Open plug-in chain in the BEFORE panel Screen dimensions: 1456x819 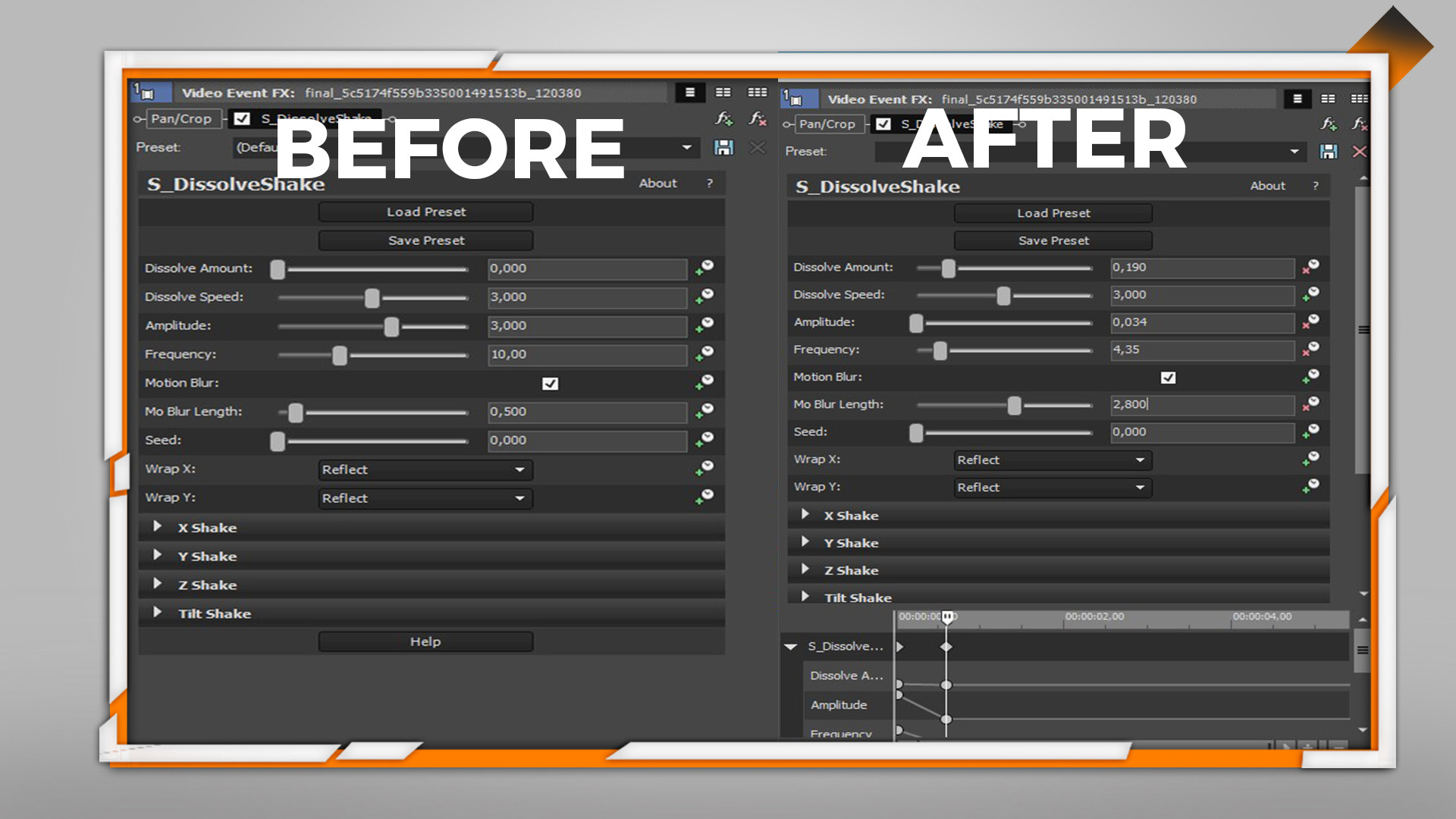[x=724, y=118]
